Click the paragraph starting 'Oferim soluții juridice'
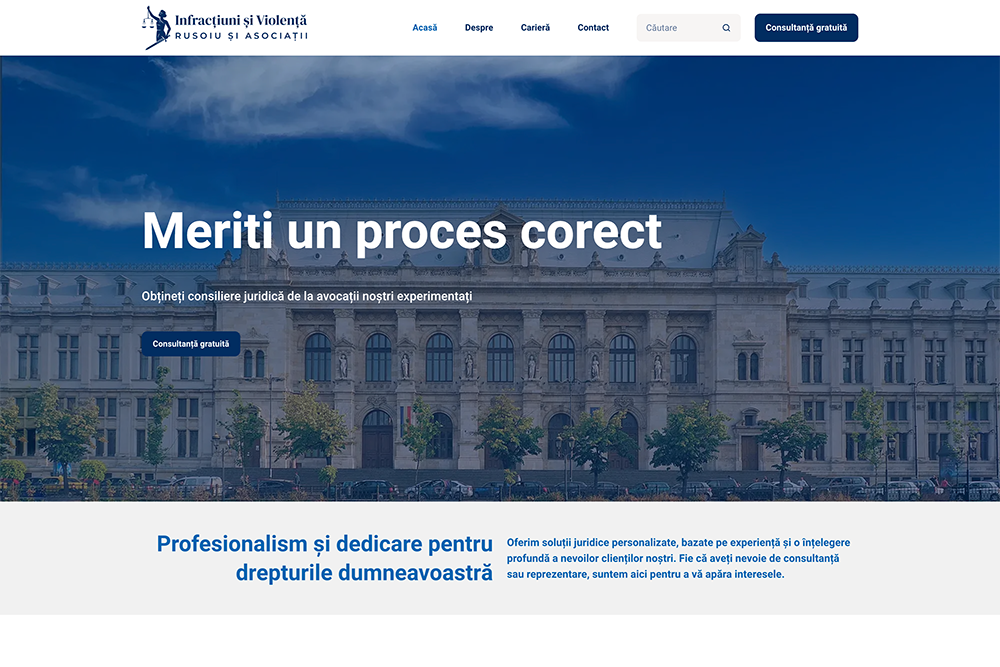 (678, 558)
